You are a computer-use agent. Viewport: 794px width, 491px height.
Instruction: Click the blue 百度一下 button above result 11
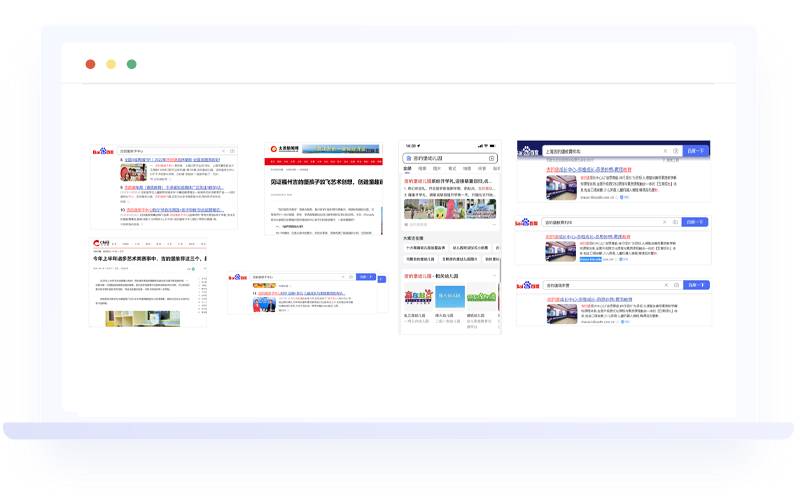pos(366,277)
